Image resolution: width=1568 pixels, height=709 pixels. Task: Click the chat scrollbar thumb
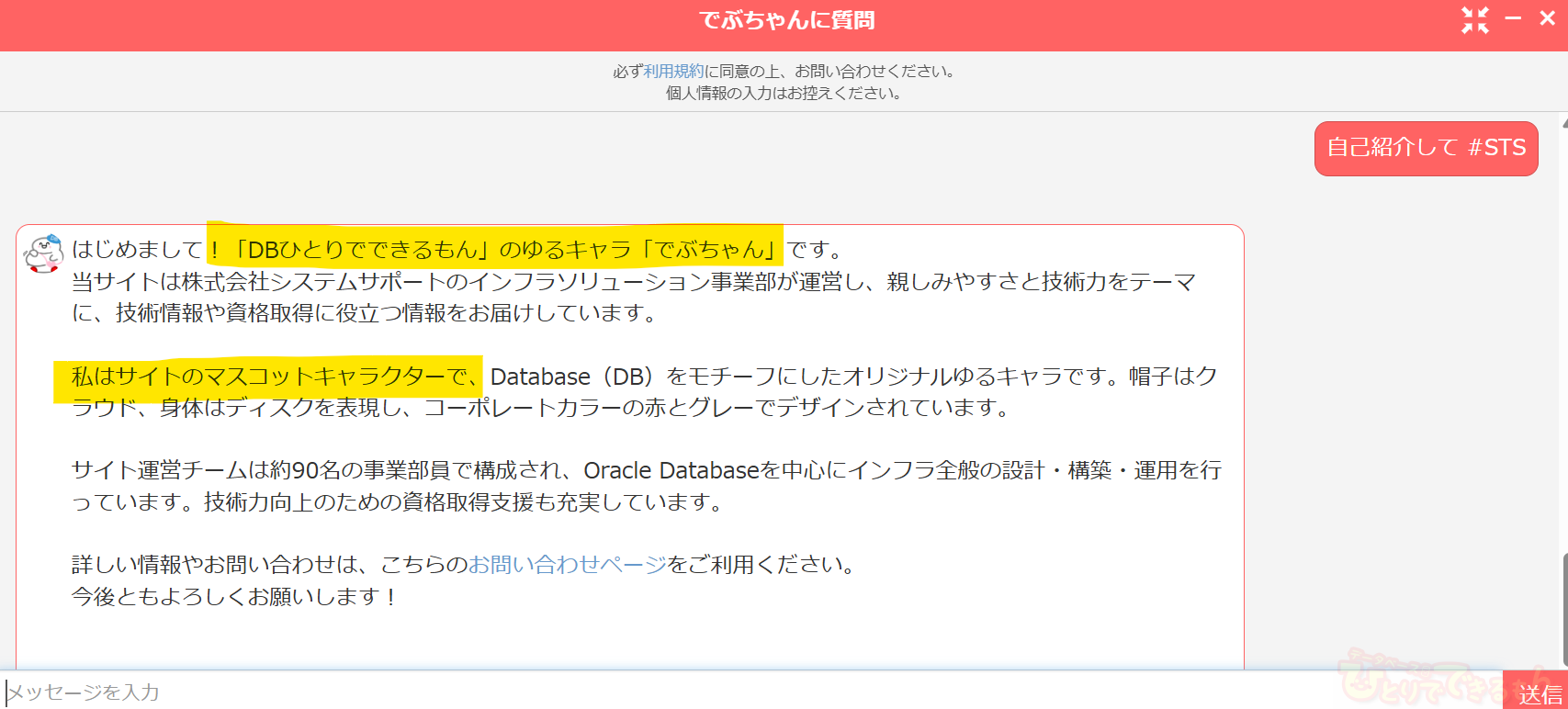point(1563,609)
